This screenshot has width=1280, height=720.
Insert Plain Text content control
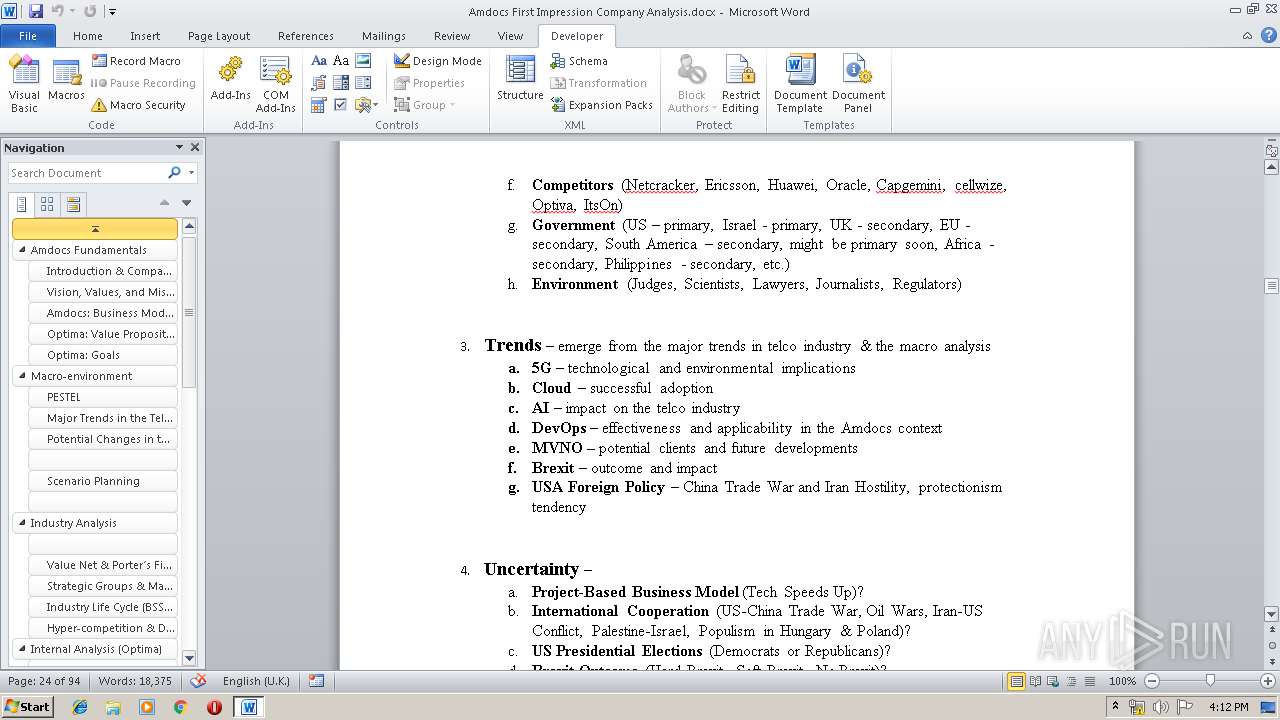[x=341, y=61]
